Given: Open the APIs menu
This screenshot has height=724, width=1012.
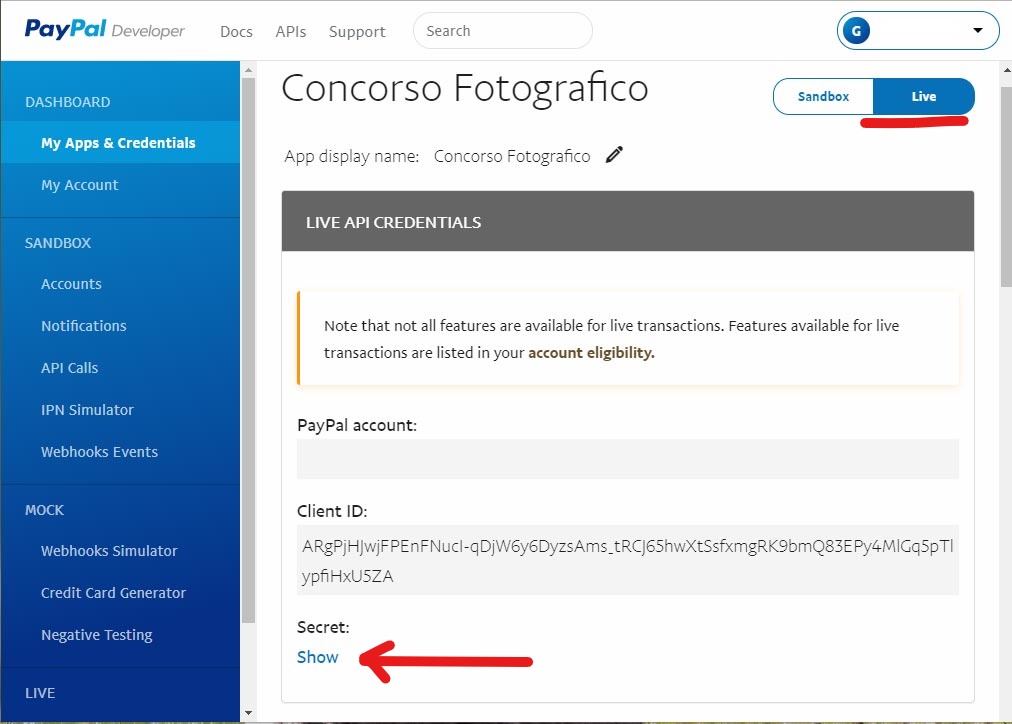Looking at the screenshot, I should 290,32.
